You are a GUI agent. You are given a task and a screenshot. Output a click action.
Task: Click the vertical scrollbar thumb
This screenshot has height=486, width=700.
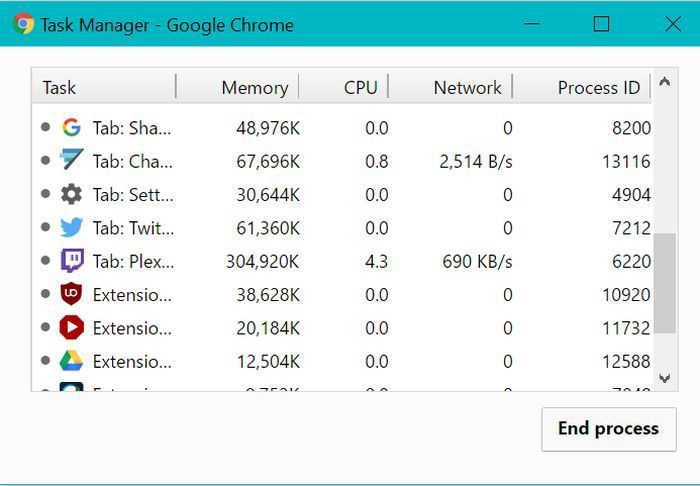(x=665, y=285)
